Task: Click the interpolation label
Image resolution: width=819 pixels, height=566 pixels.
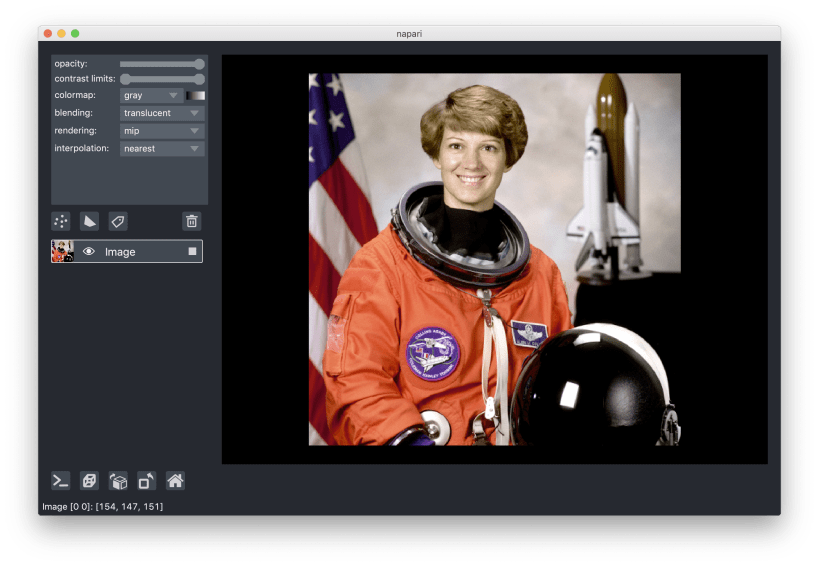Action: pos(81,148)
